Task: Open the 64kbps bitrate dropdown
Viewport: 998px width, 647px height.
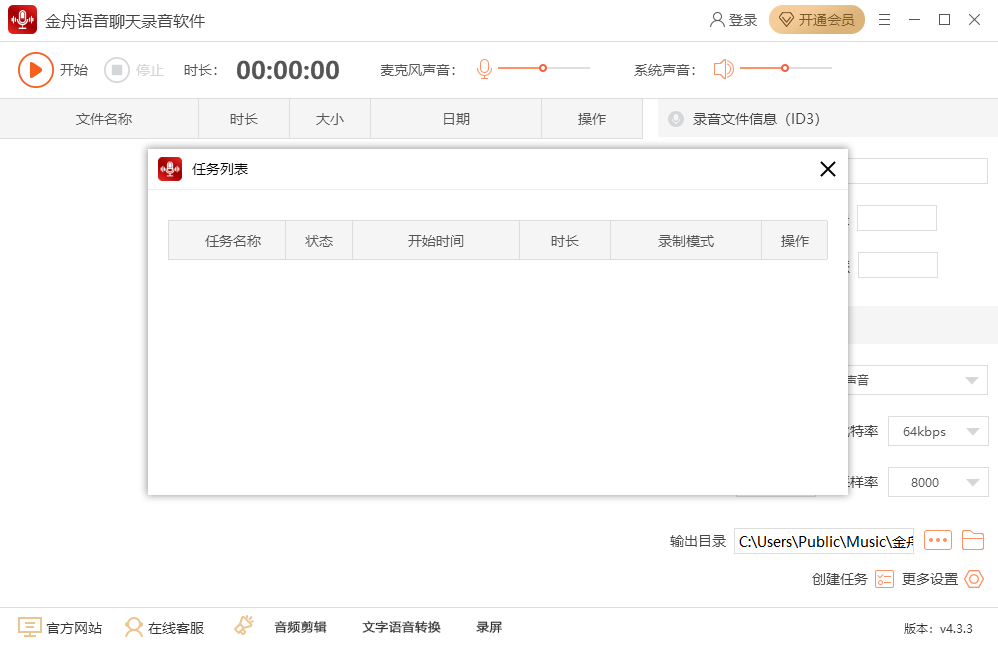Action: point(938,431)
